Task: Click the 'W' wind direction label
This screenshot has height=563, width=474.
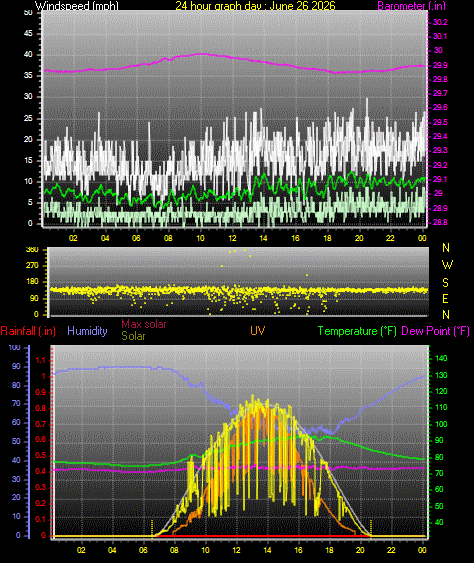Action: (447, 265)
